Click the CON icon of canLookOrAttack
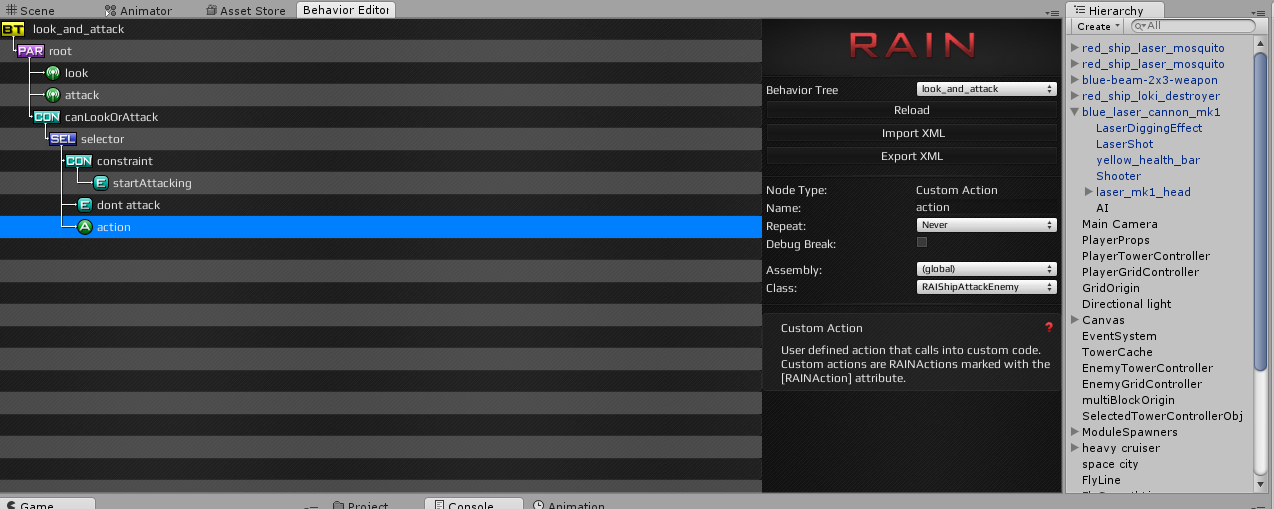This screenshot has width=1274, height=509. click(x=46, y=117)
